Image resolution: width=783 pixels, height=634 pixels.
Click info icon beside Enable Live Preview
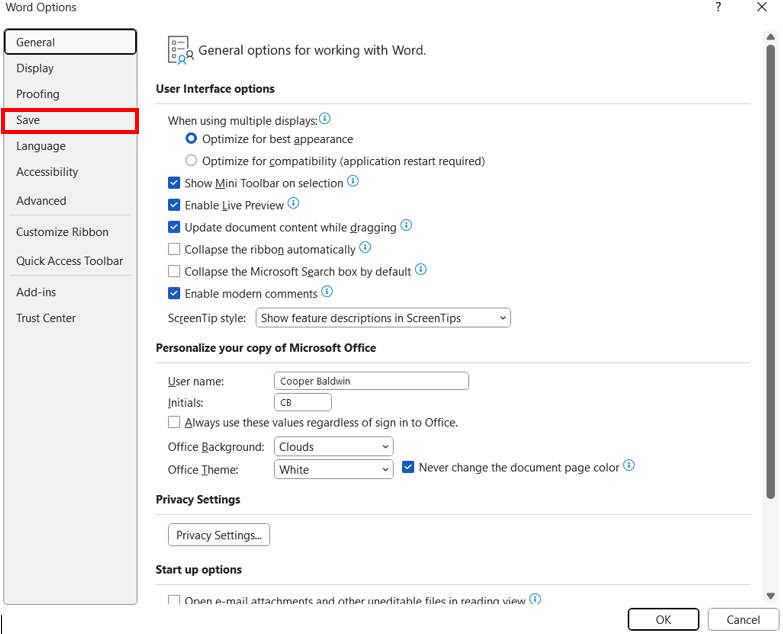tap(294, 203)
